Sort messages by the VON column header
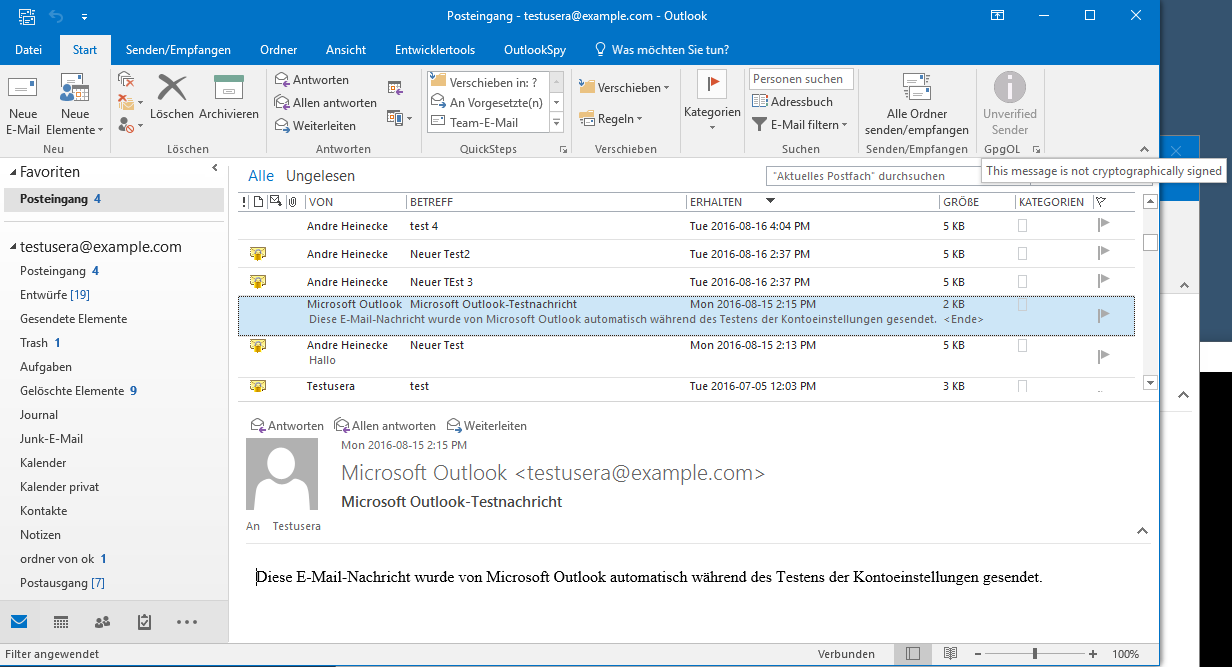 355,202
